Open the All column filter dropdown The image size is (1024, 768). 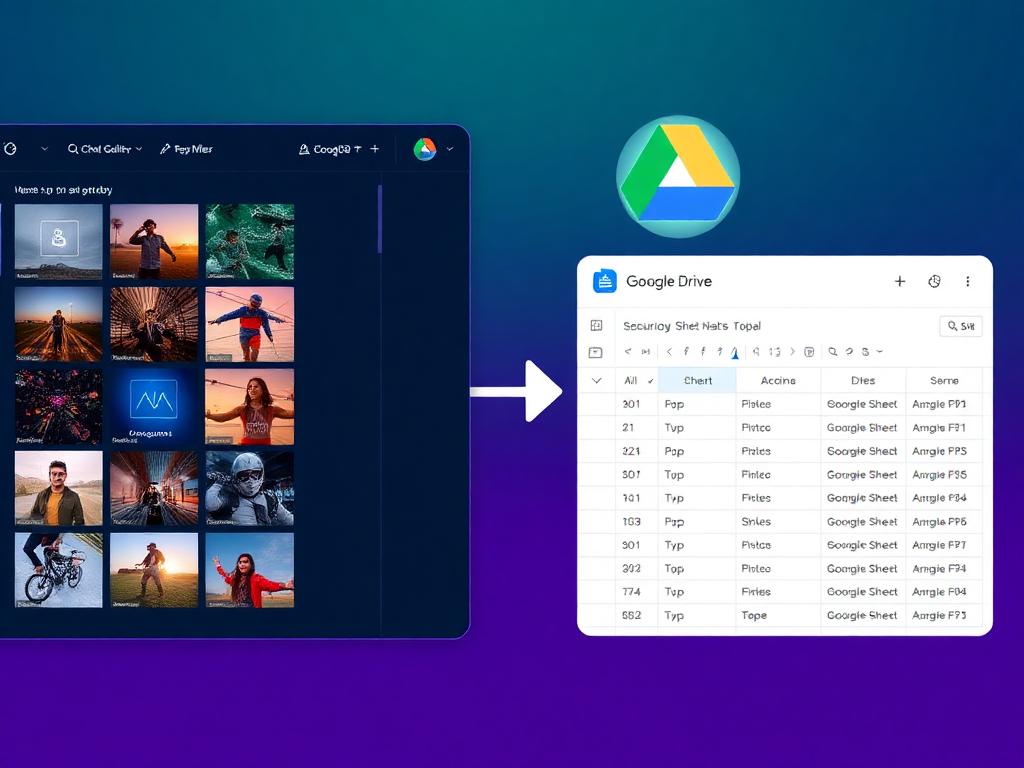click(650, 381)
